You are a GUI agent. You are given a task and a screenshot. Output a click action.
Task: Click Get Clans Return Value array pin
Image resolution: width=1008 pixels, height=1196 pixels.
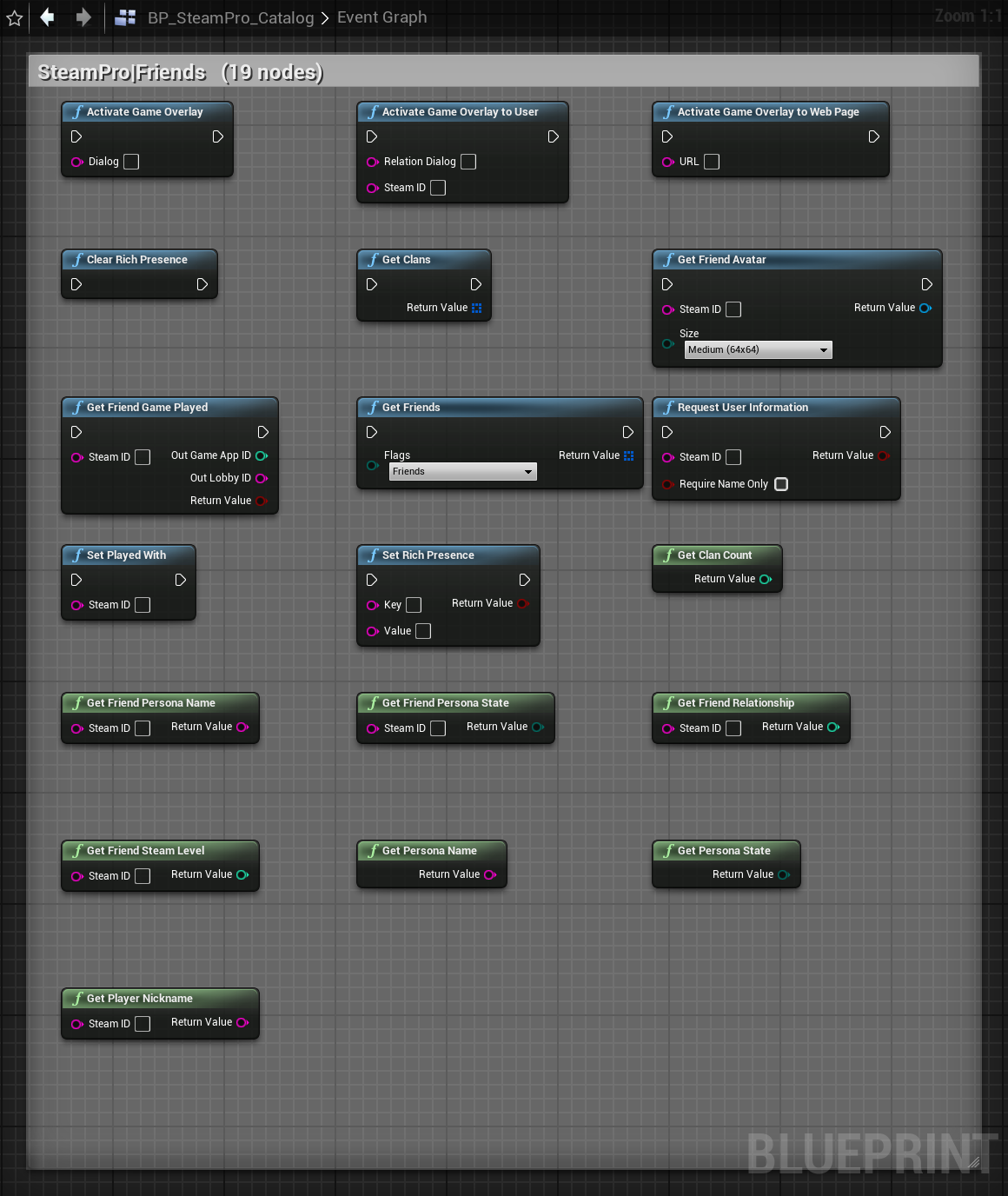click(x=476, y=308)
